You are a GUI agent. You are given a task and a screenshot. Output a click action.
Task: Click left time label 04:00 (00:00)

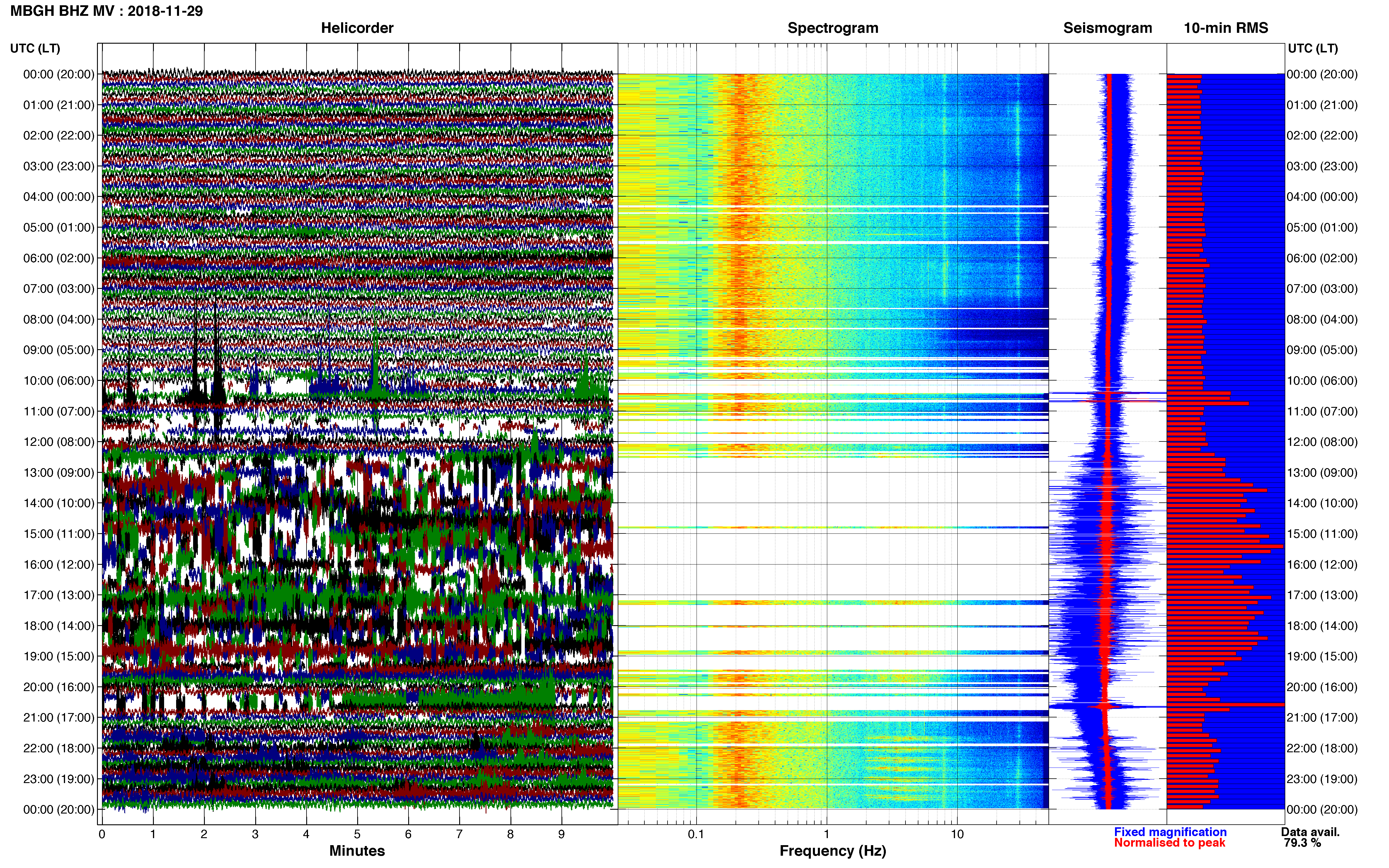click(x=59, y=197)
